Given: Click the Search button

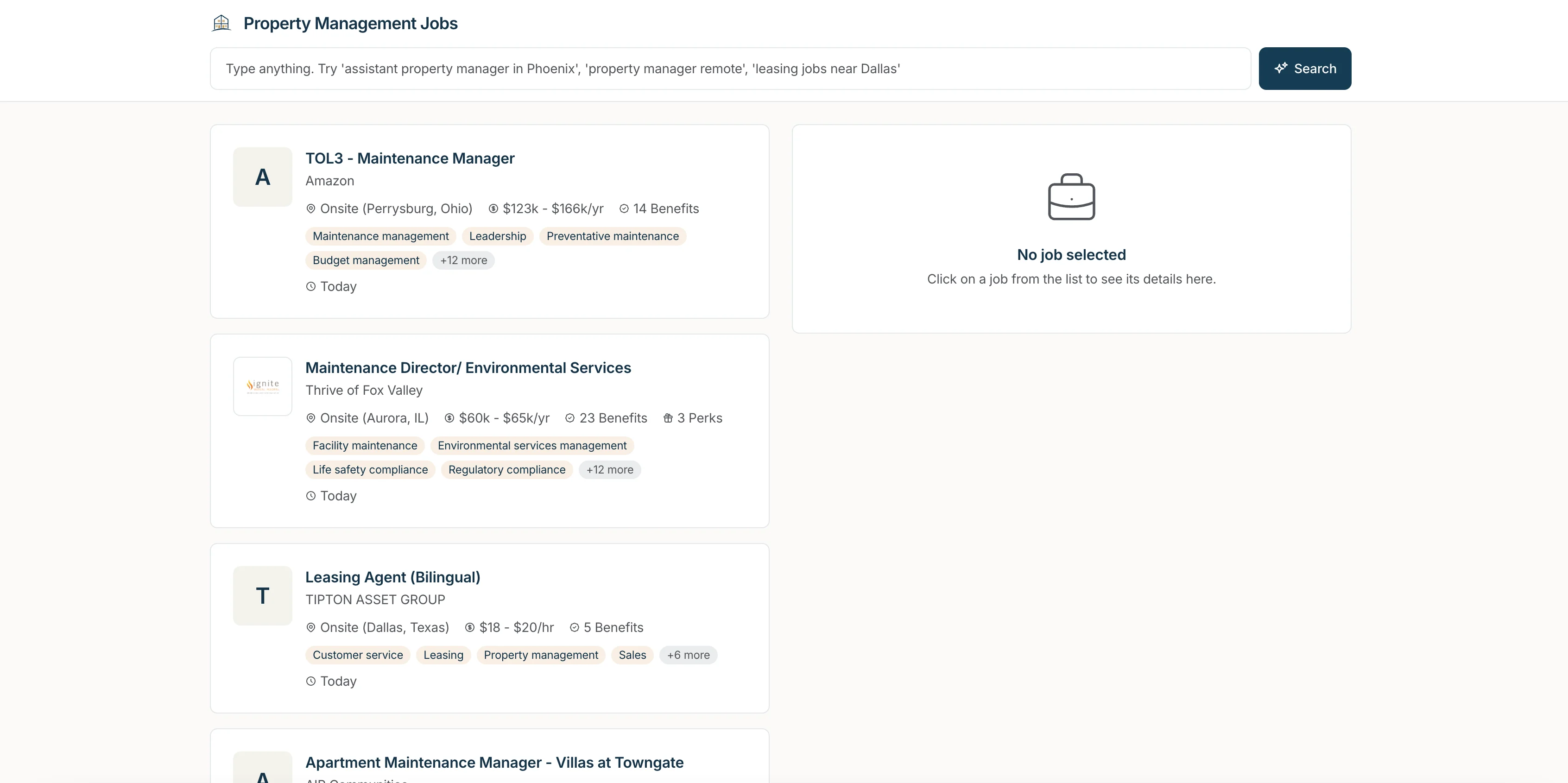Looking at the screenshot, I should pyautogui.click(x=1304, y=68).
